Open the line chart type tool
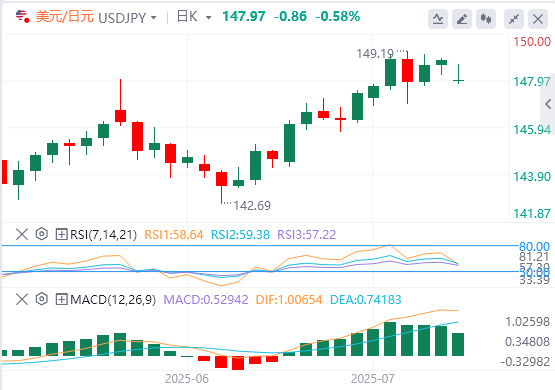Image resolution: width=555 pixels, height=390 pixels. pos(438,19)
